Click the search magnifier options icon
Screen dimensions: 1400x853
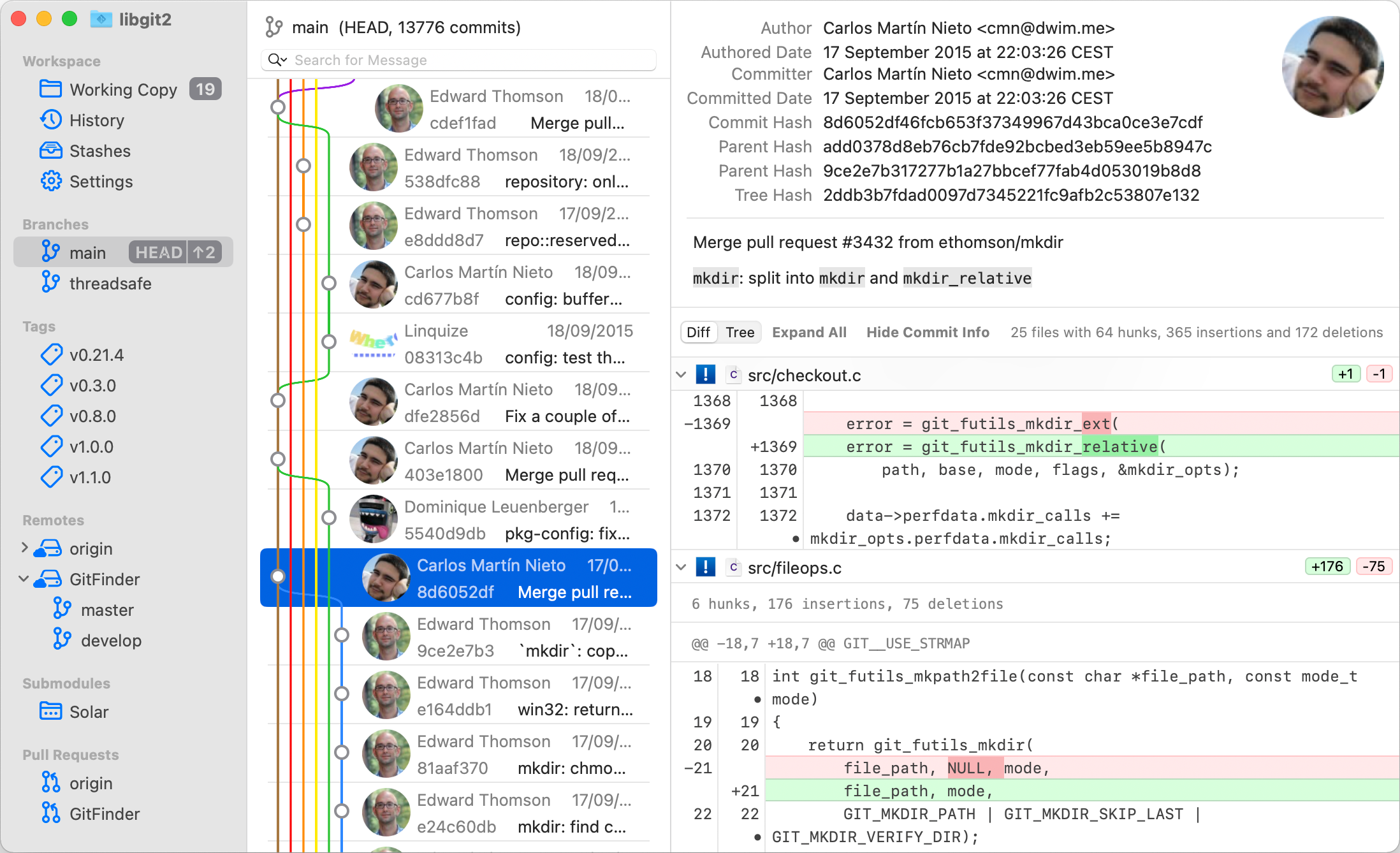click(277, 60)
